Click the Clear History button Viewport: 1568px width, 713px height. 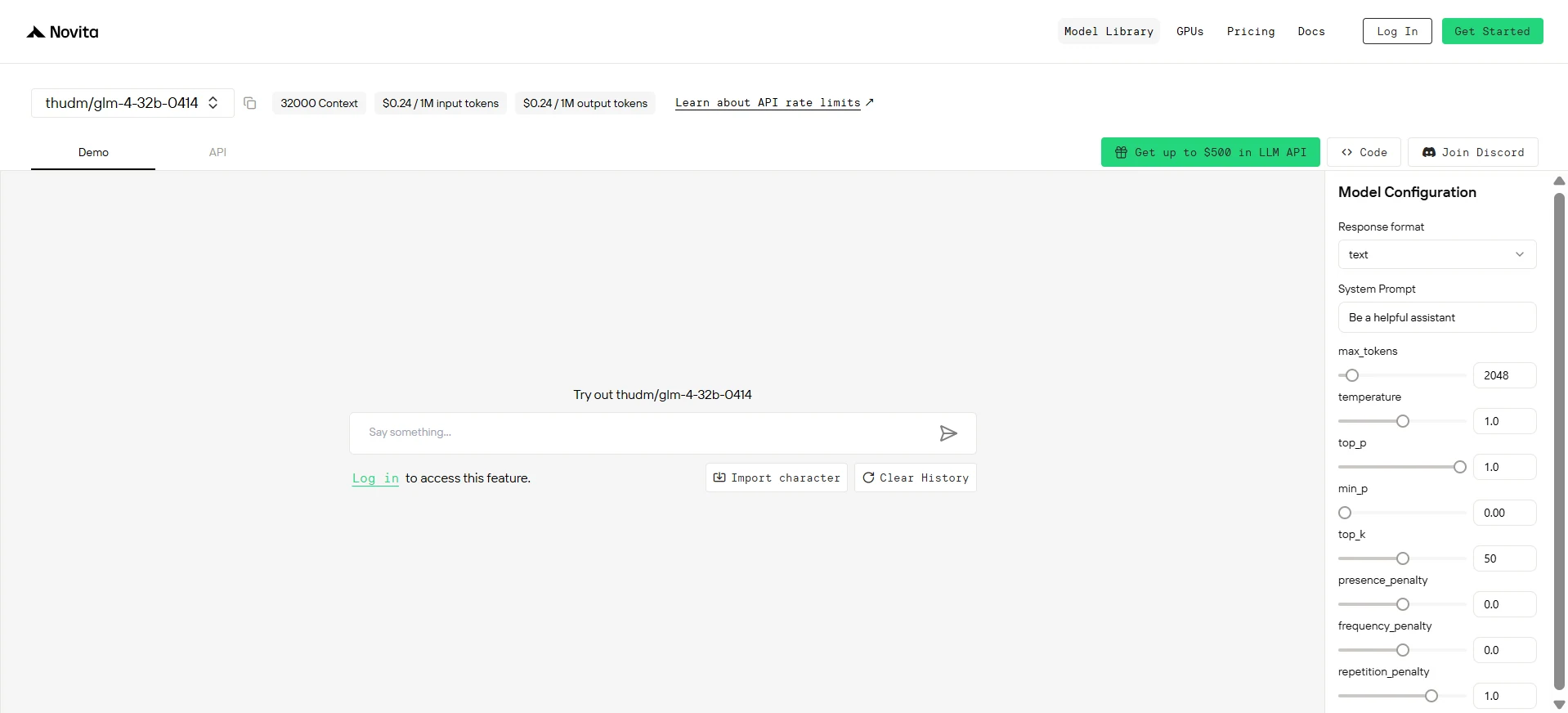[x=916, y=478]
